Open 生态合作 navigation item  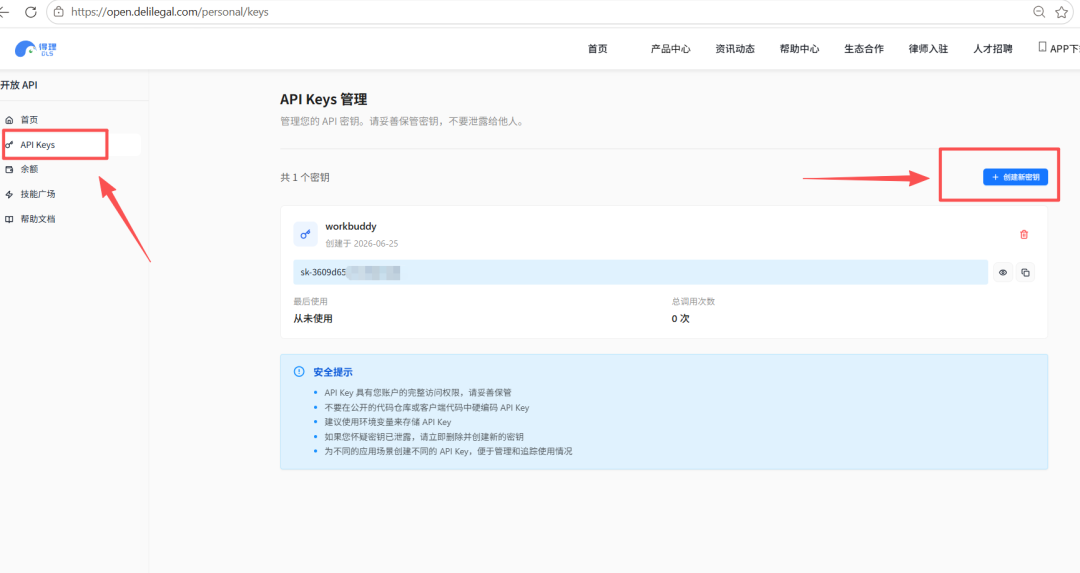(864, 49)
